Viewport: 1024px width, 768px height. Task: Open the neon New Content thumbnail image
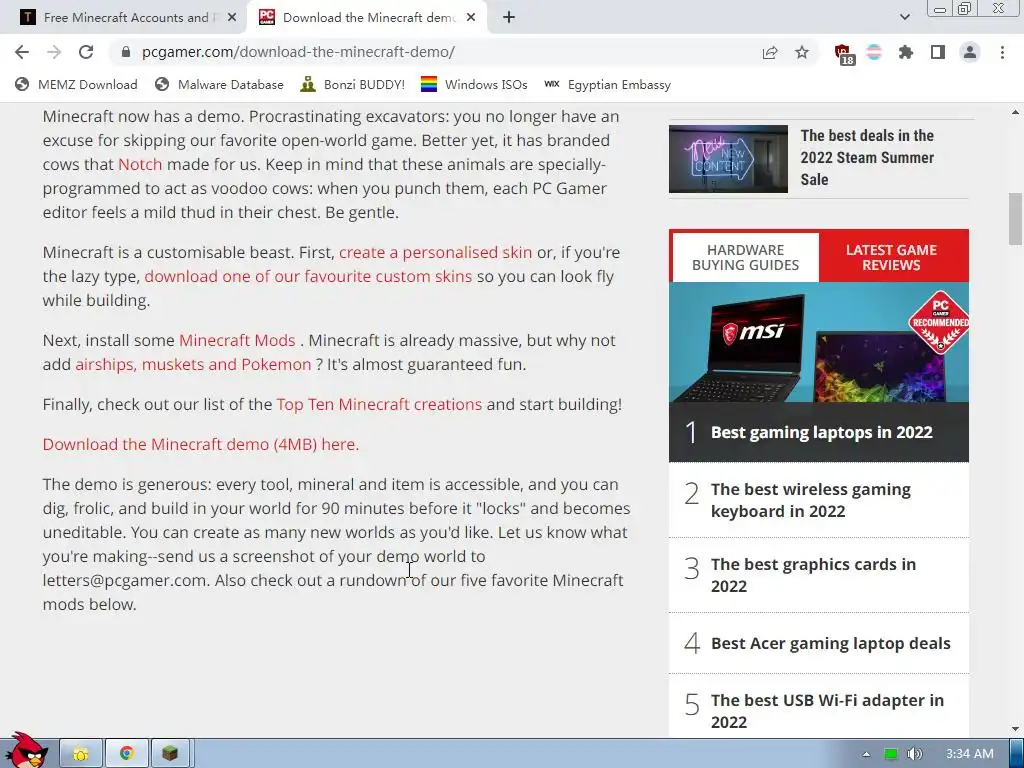coord(728,159)
